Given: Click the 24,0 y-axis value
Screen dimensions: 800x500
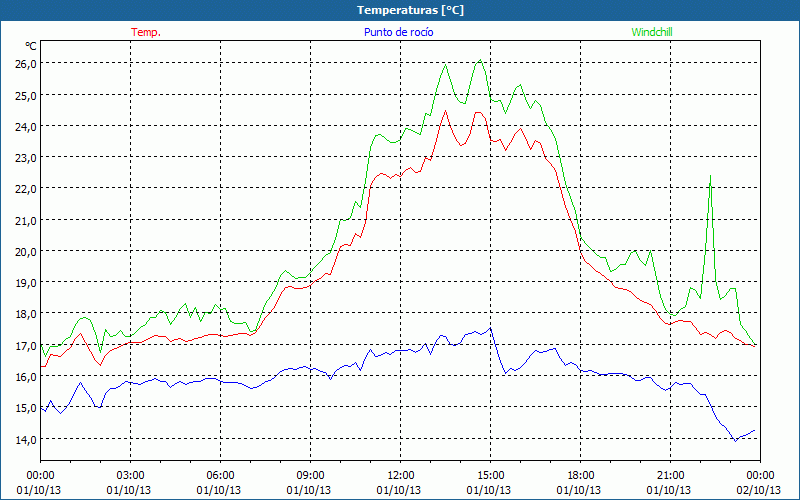Looking at the screenshot, I should click(26, 127).
